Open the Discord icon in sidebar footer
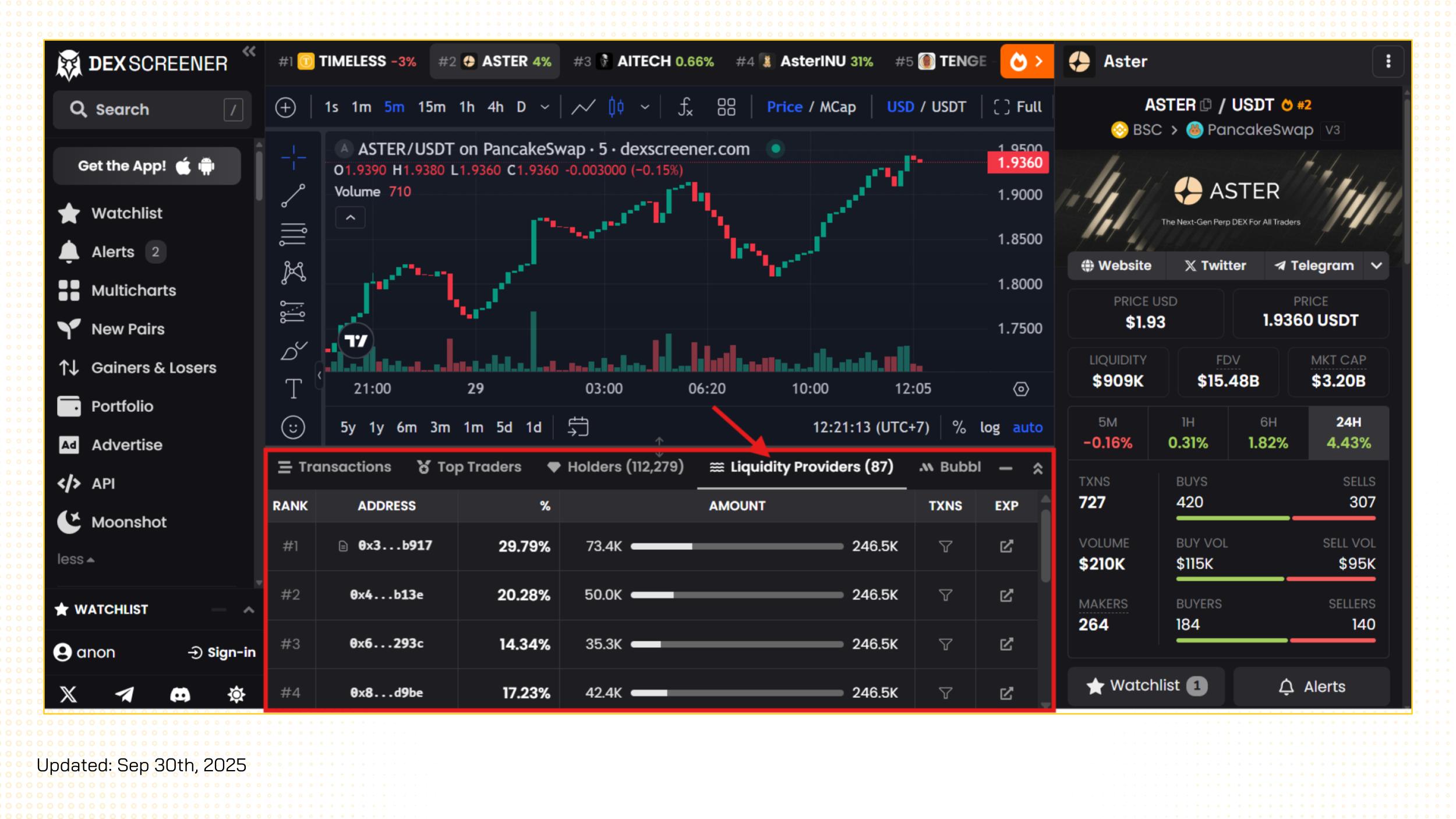1456x819 pixels. click(180, 694)
